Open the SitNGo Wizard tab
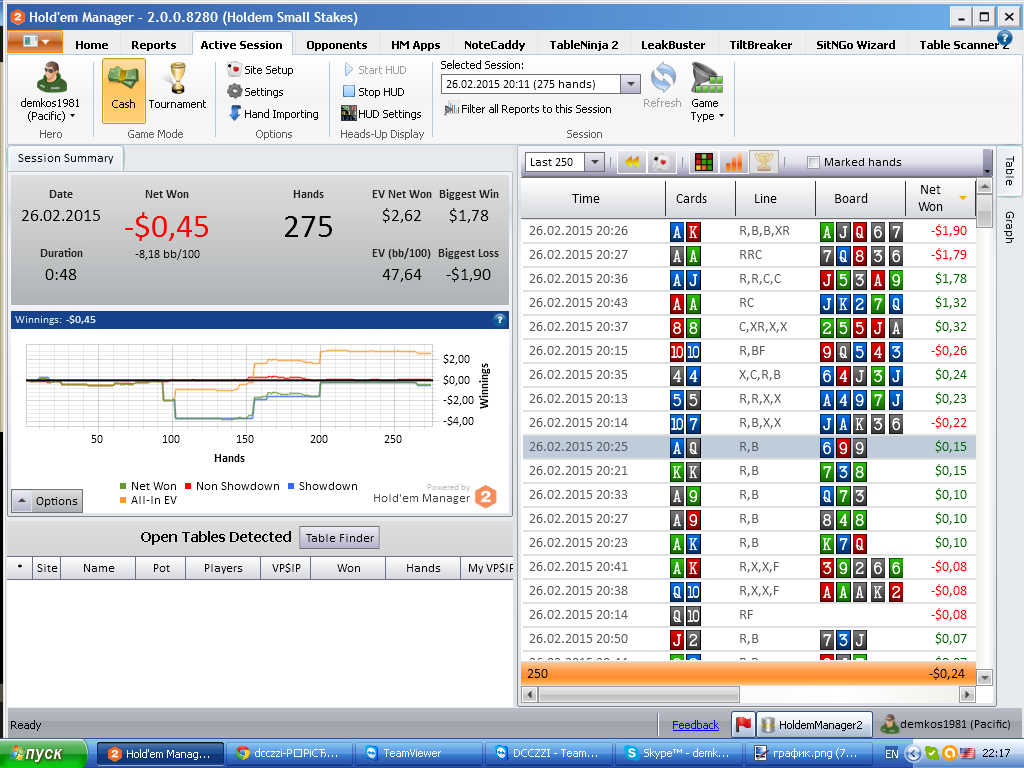 coord(856,45)
